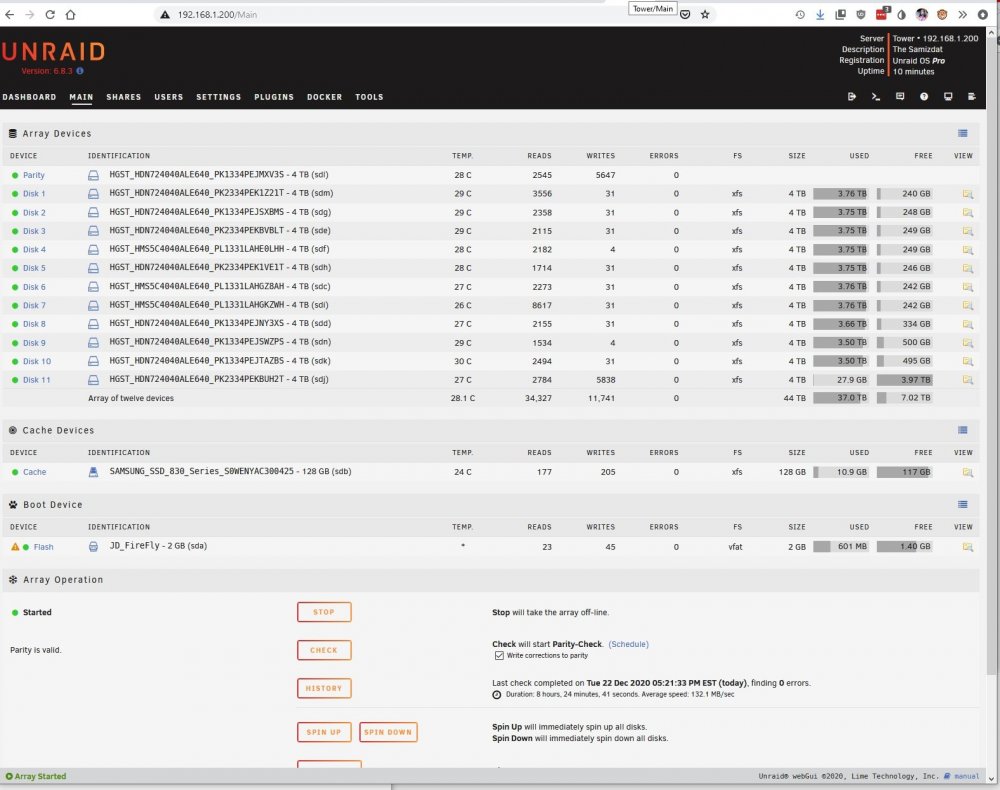Viewport: 1000px width, 790px height.
Task: Open the terminal icon in Unraid header
Action: pos(876,97)
